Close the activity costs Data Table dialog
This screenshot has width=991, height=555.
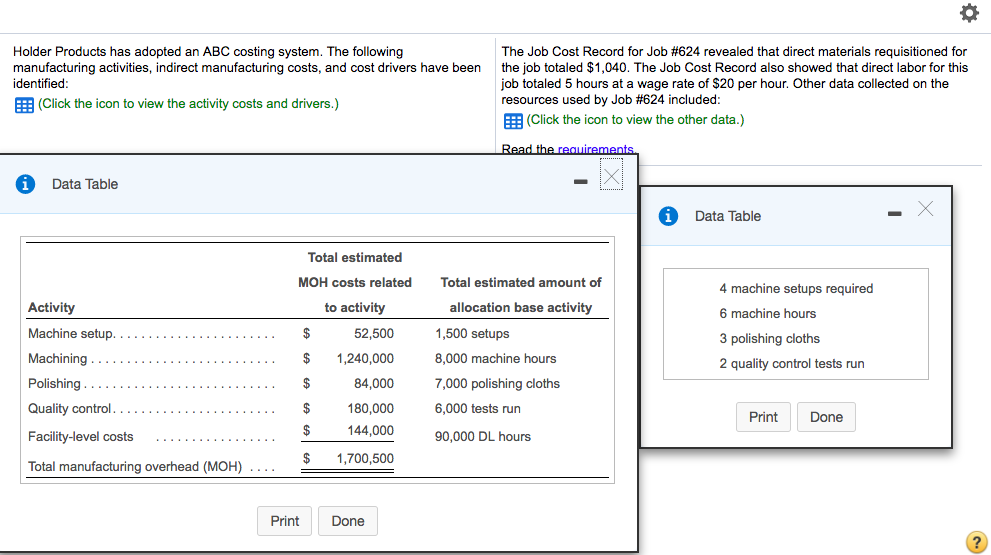pyautogui.click(x=611, y=176)
